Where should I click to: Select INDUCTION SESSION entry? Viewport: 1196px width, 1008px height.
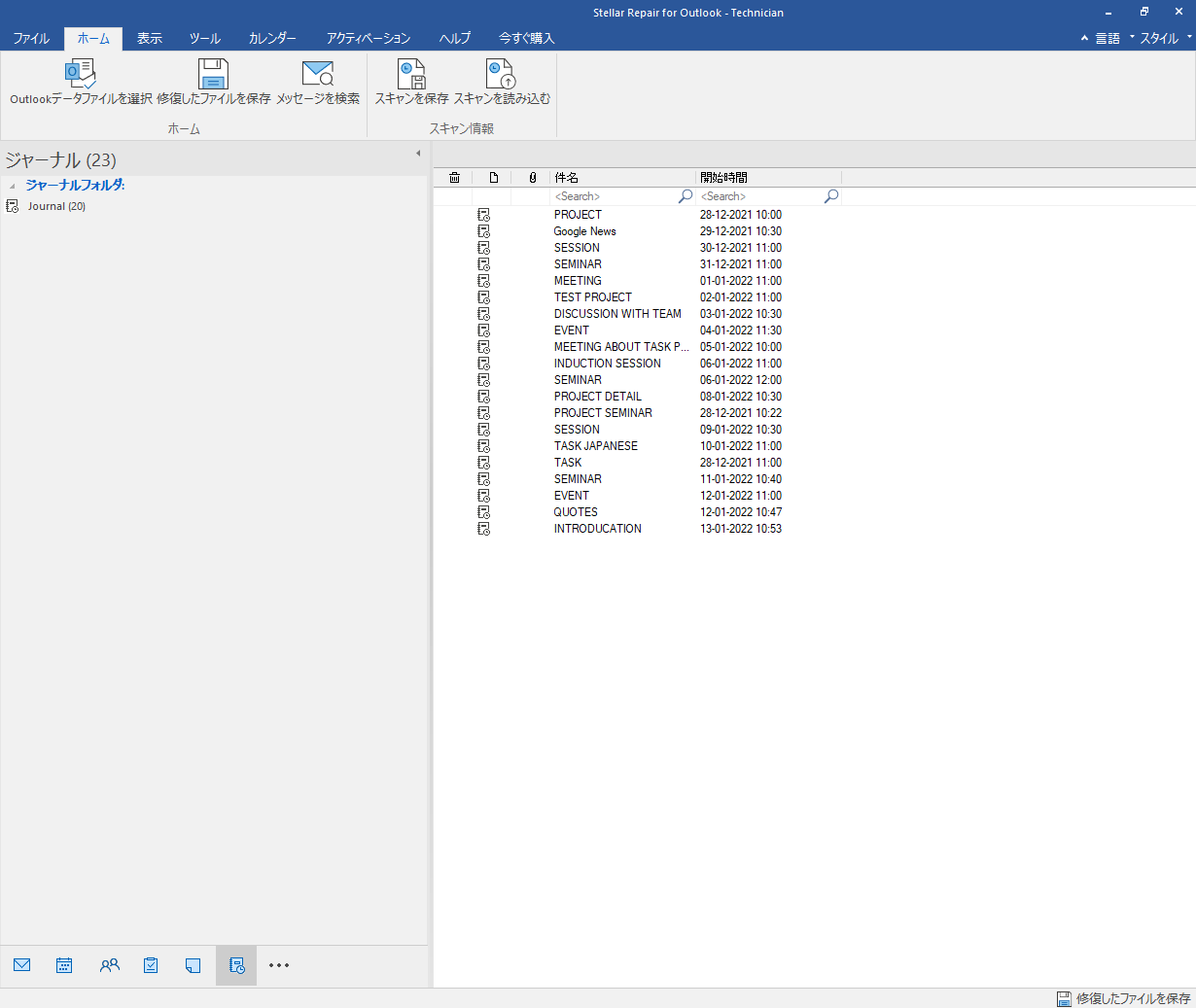point(608,364)
